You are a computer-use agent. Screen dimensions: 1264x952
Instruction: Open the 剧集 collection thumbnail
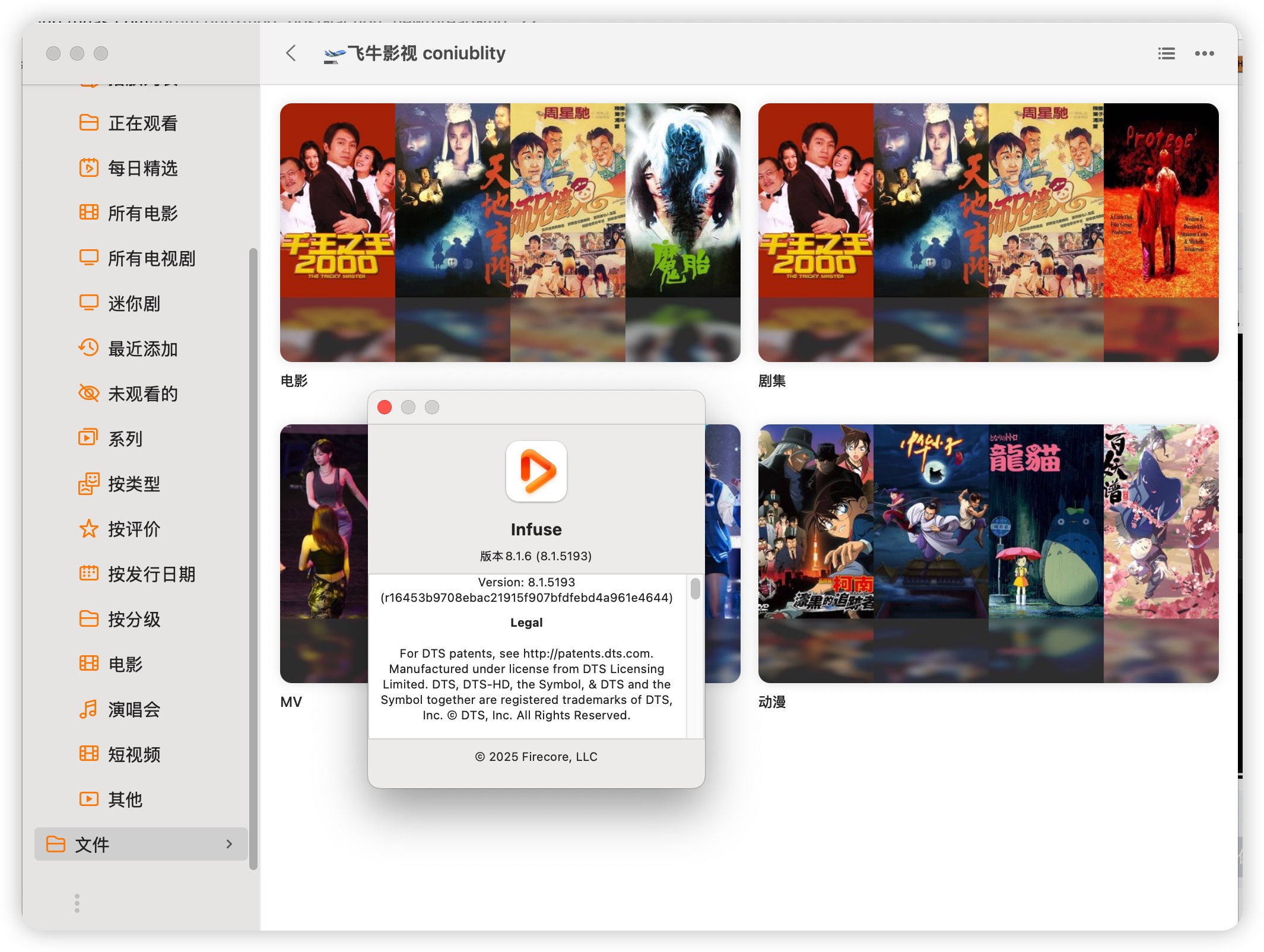pyautogui.click(x=988, y=232)
